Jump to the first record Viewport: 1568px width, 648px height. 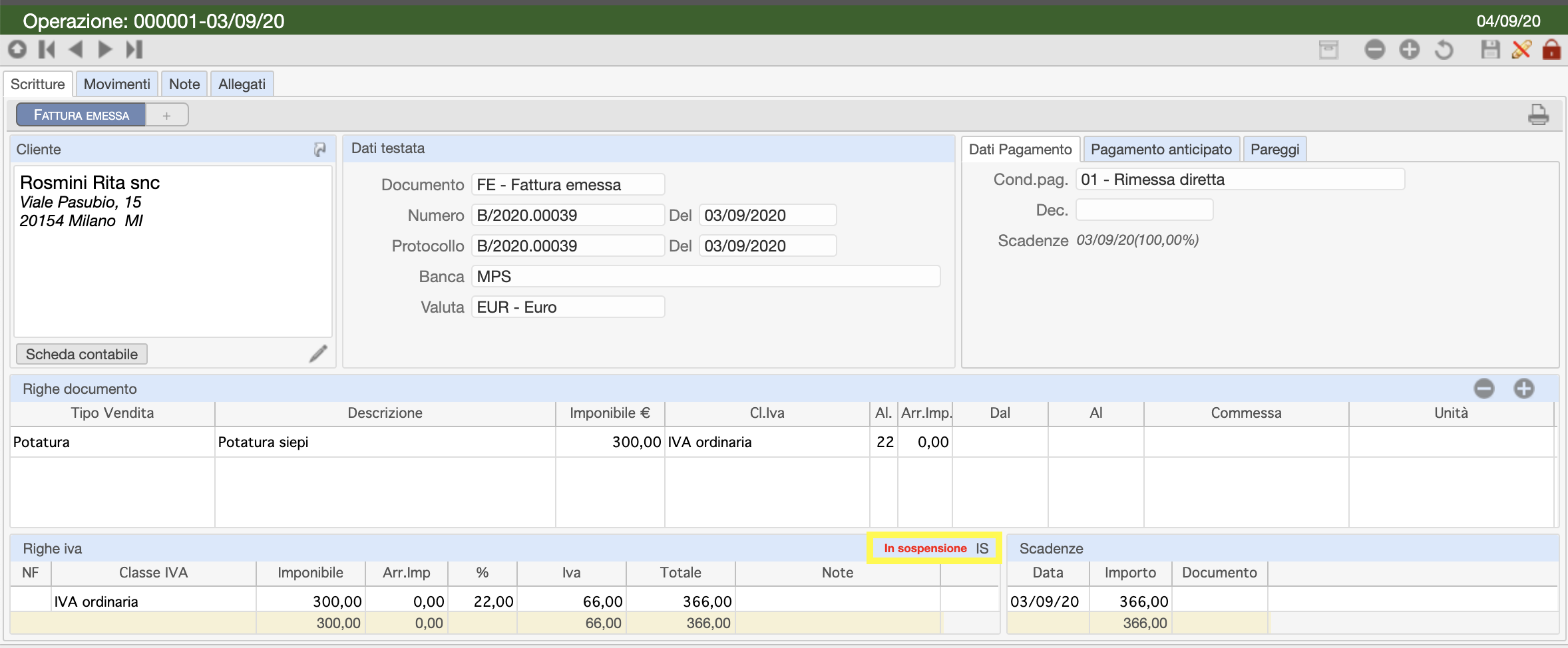pos(47,49)
